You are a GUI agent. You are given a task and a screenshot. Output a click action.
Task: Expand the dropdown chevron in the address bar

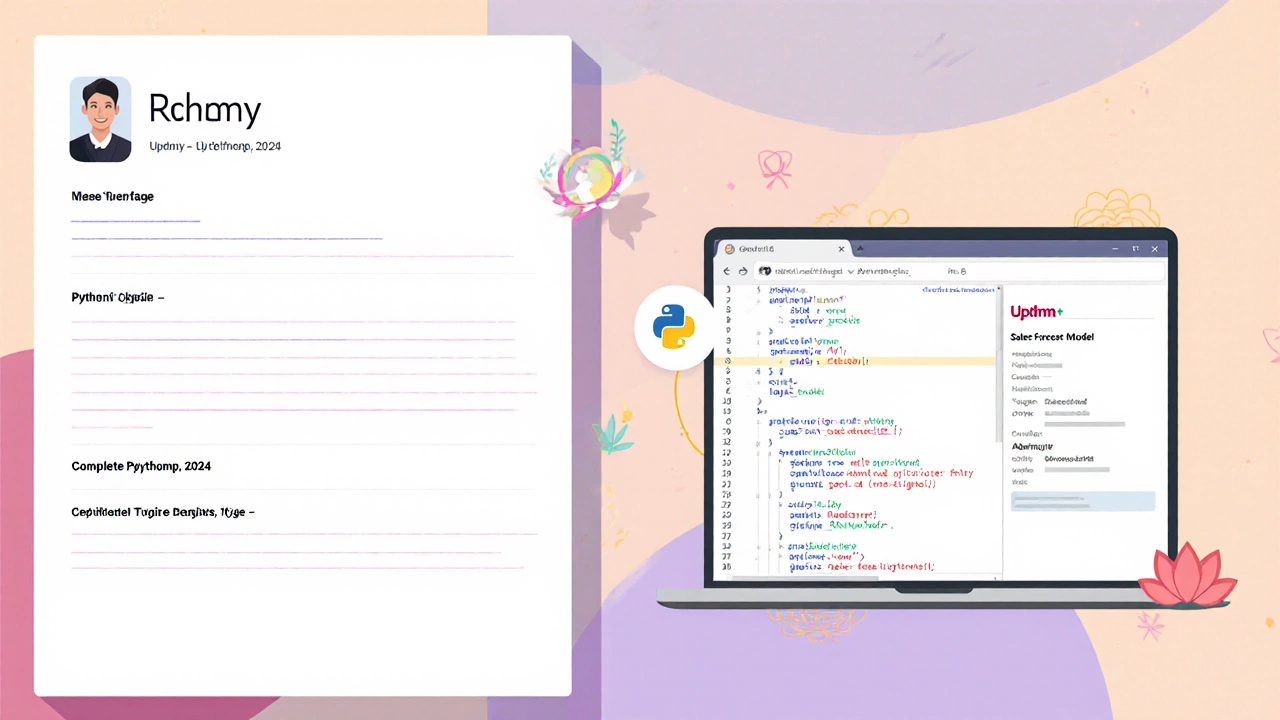coord(851,271)
